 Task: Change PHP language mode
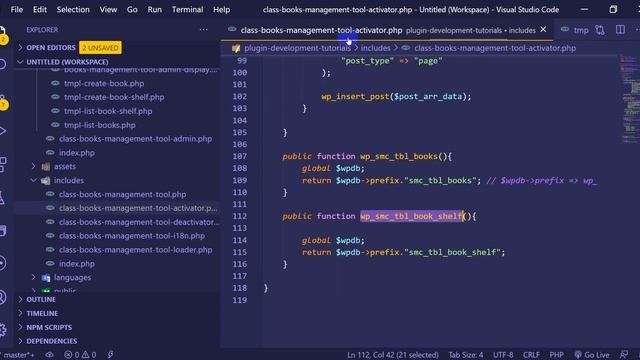[x=556, y=355]
